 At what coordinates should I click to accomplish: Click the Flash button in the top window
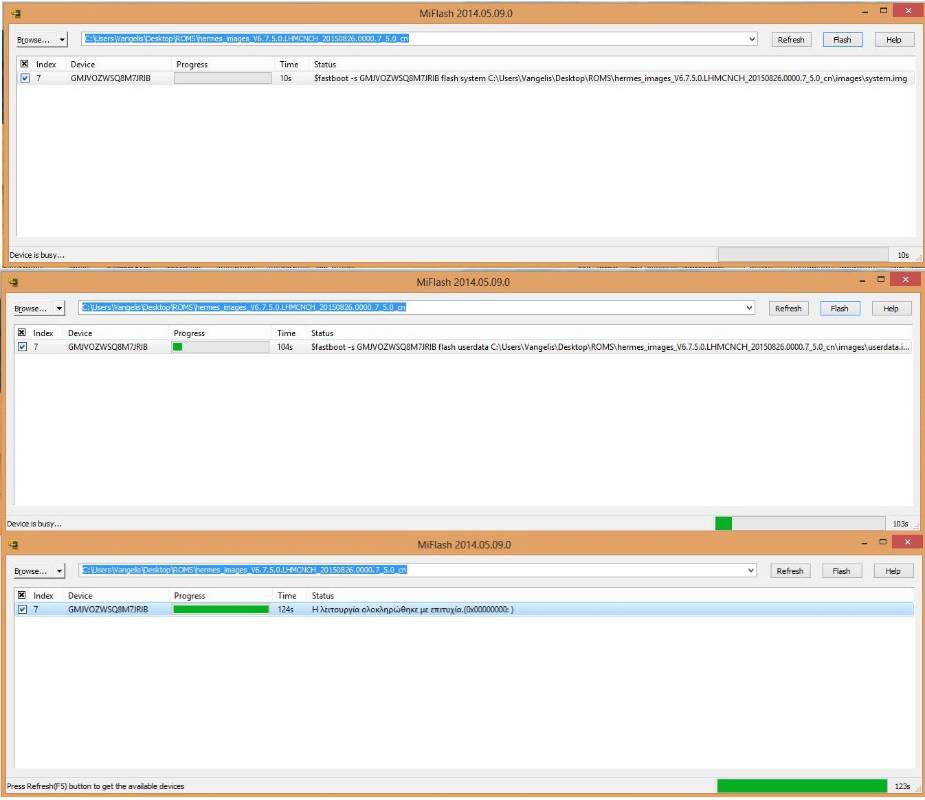pos(842,40)
